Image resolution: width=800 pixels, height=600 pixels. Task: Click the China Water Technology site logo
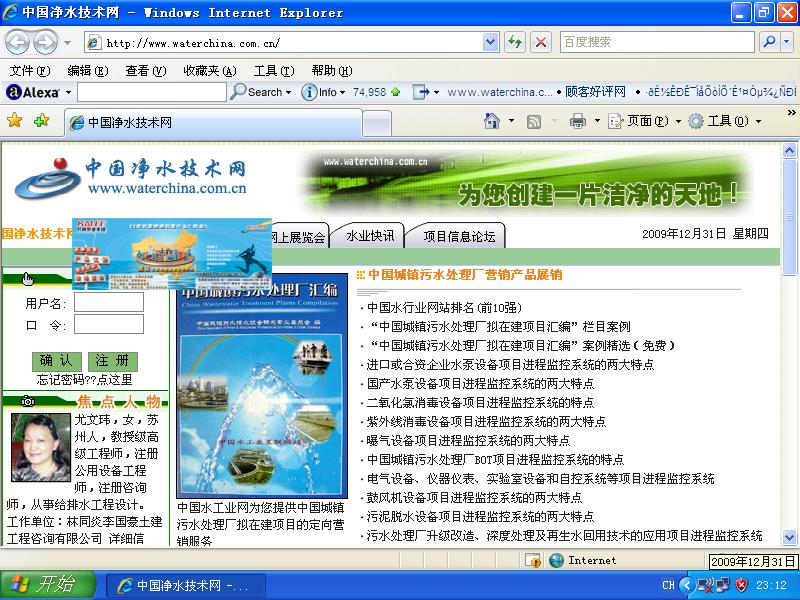131,178
